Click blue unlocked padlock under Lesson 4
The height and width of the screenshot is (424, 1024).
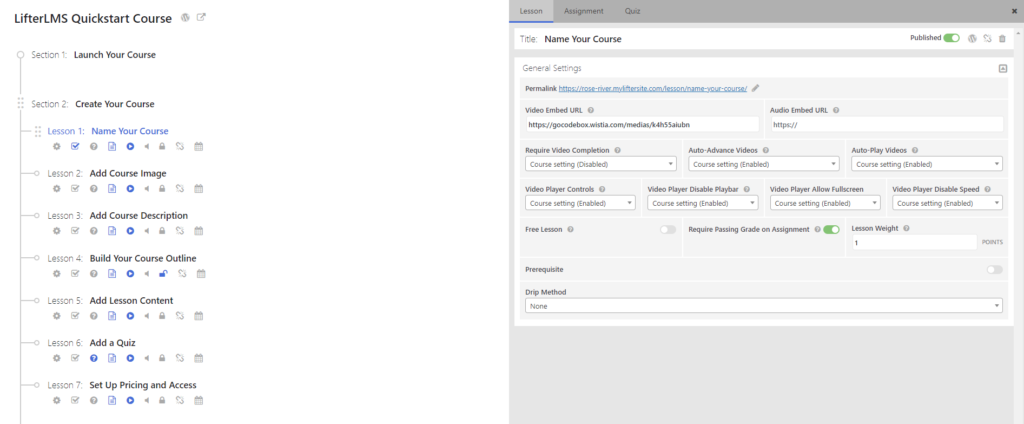tap(163, 273)
